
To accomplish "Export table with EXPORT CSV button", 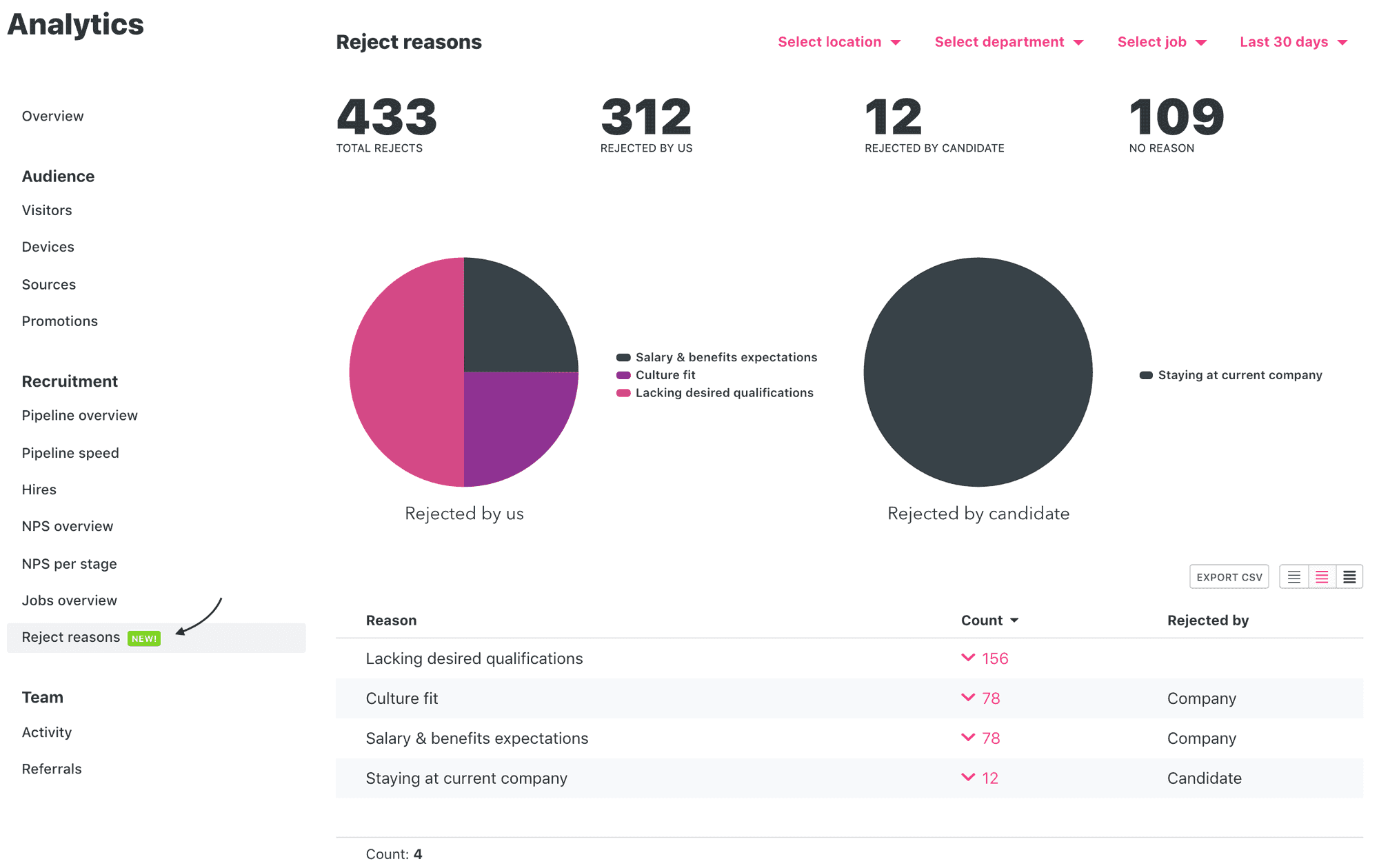I will (1229, 577).
